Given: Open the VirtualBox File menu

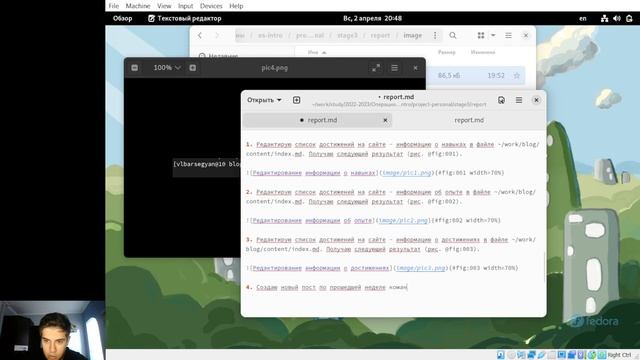Looking at the screenshot, I should (x=113, y=6).
